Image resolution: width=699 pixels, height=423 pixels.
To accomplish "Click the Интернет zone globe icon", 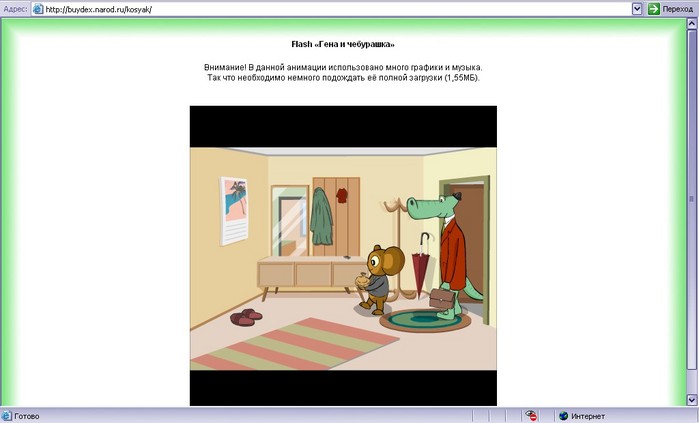I will [563, 416].
